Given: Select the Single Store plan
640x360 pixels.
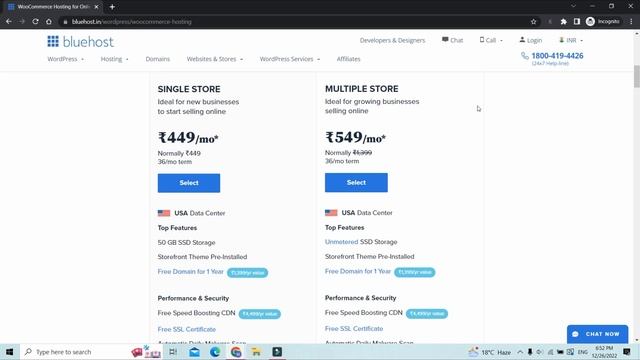Looking at the screenshot, I should tap(189, 183).
